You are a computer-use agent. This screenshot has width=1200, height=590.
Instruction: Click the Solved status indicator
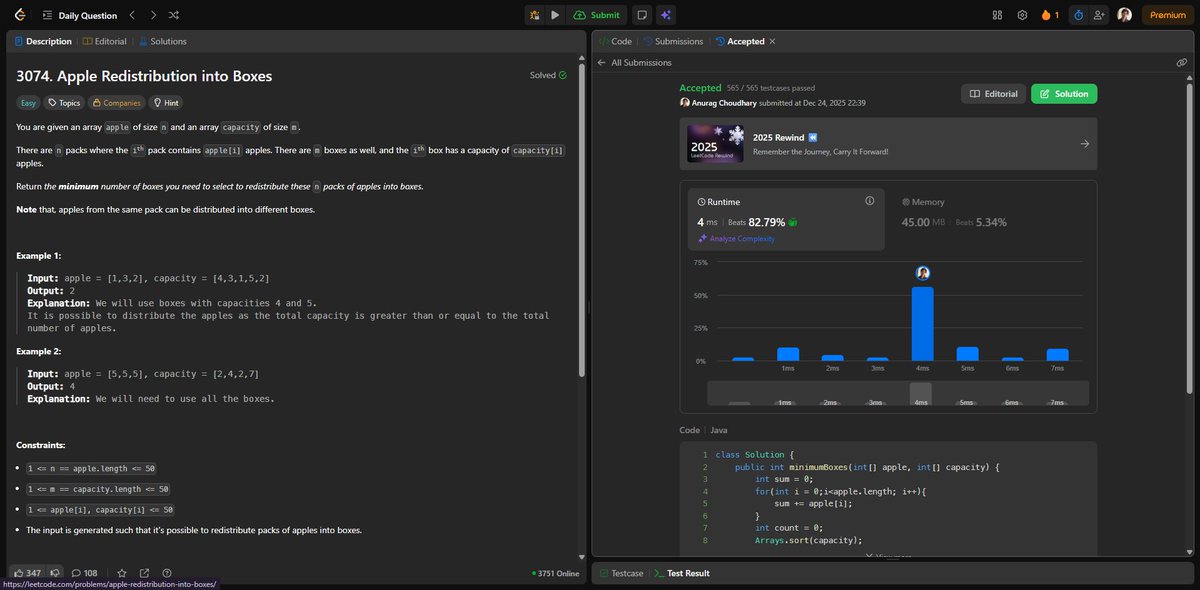[548, 75]
